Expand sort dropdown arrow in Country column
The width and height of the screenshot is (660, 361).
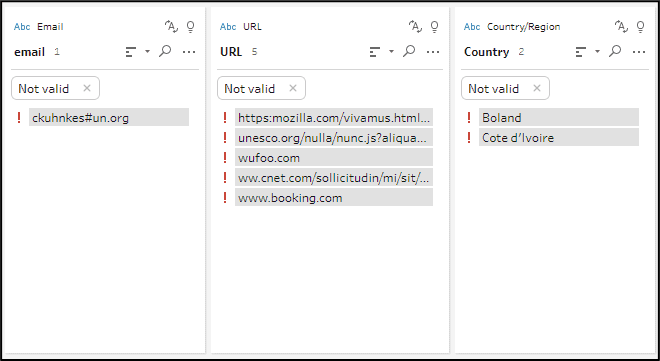597,52
